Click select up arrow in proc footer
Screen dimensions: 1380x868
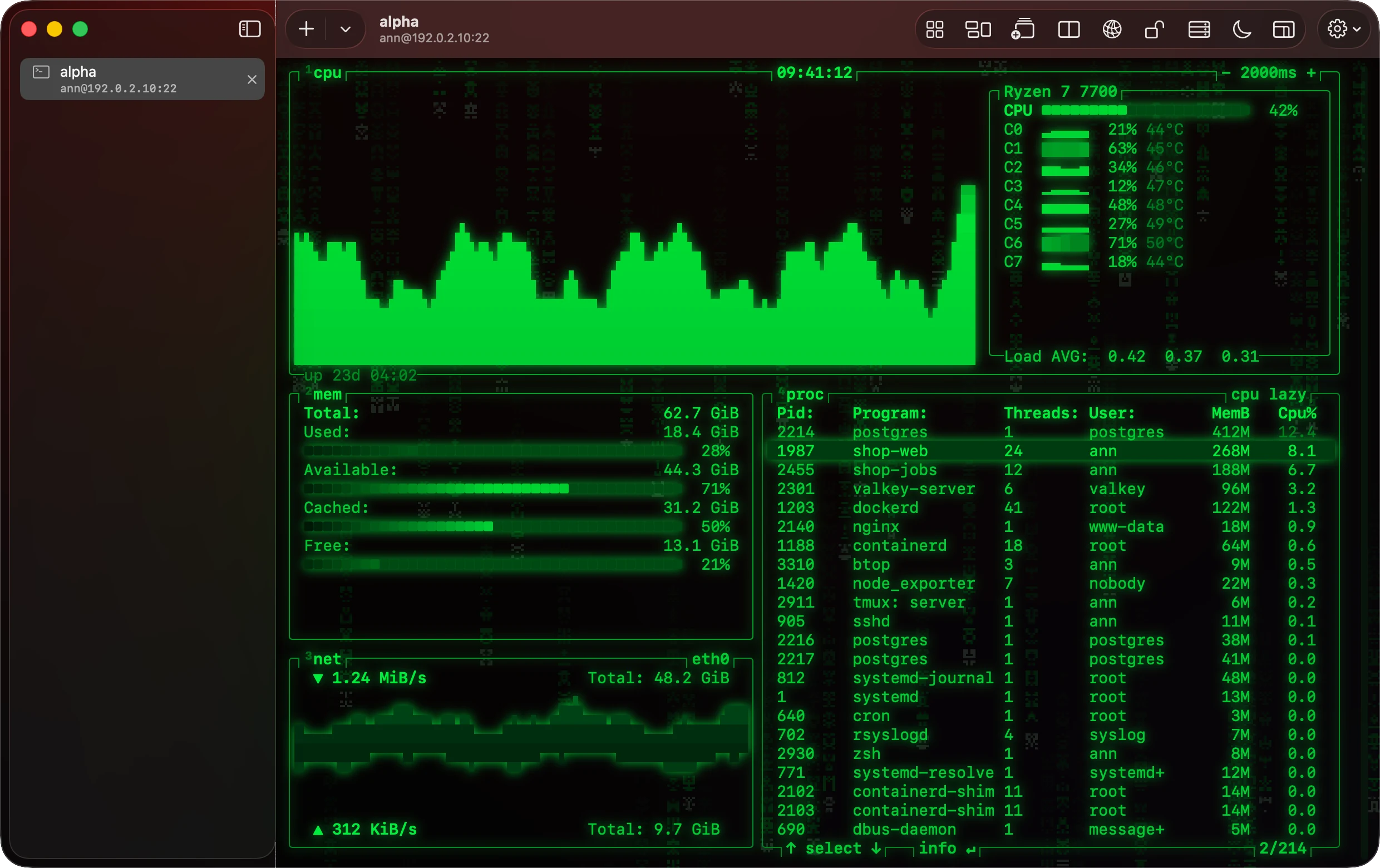click(791, 848)
